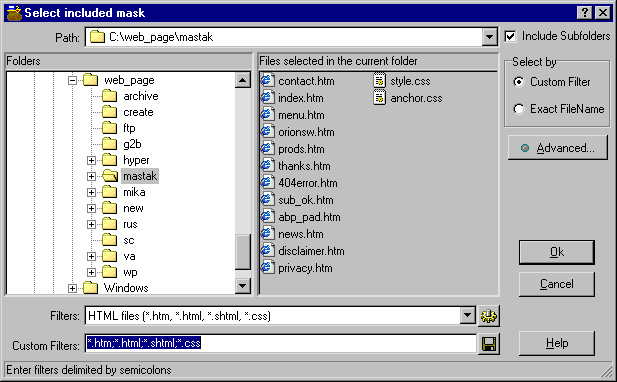
Task: Click the anchor.css file icon
Action: (379, 98)
